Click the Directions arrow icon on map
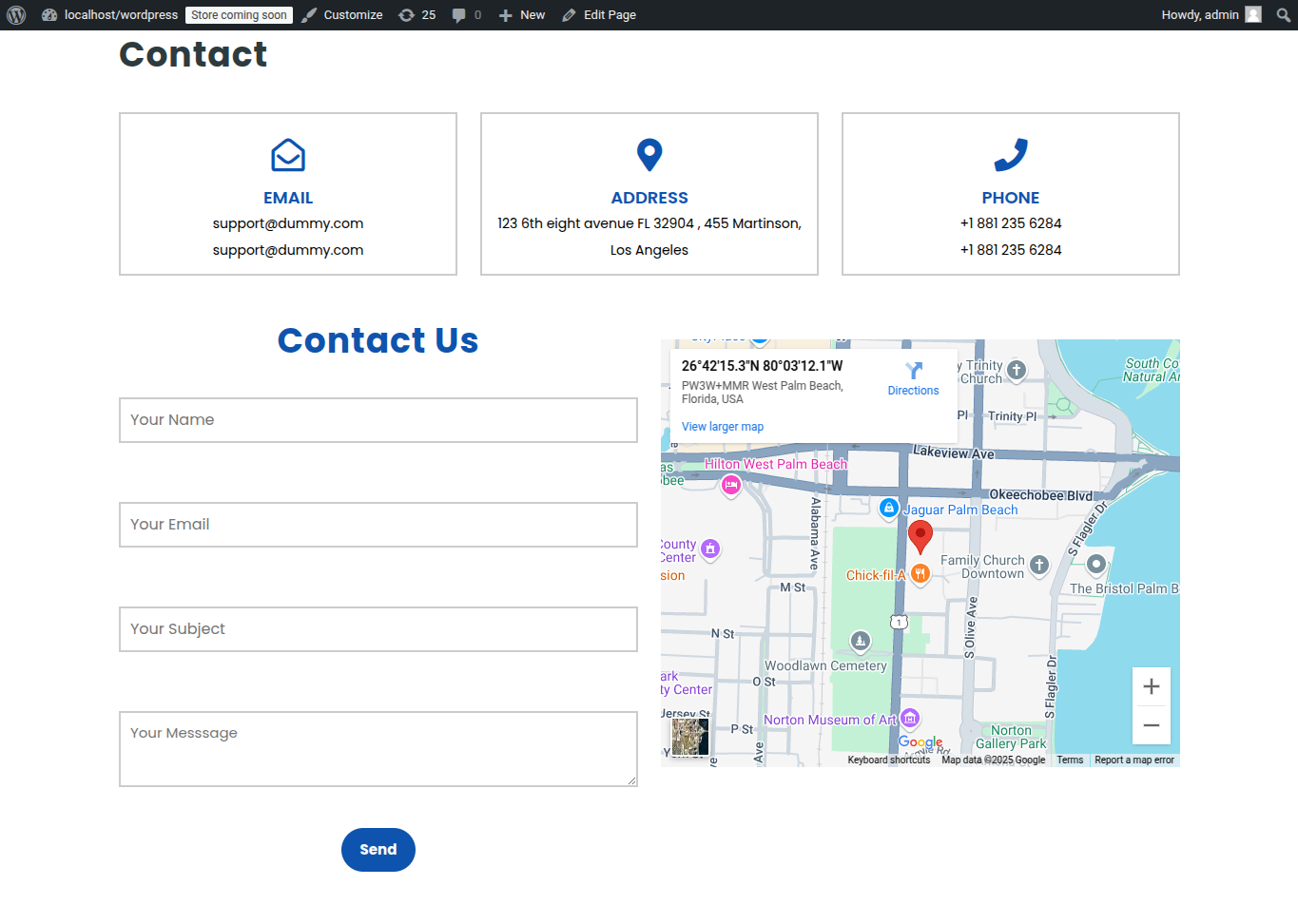The width and height of the screenshot is (1298, 924). [913, 371]
